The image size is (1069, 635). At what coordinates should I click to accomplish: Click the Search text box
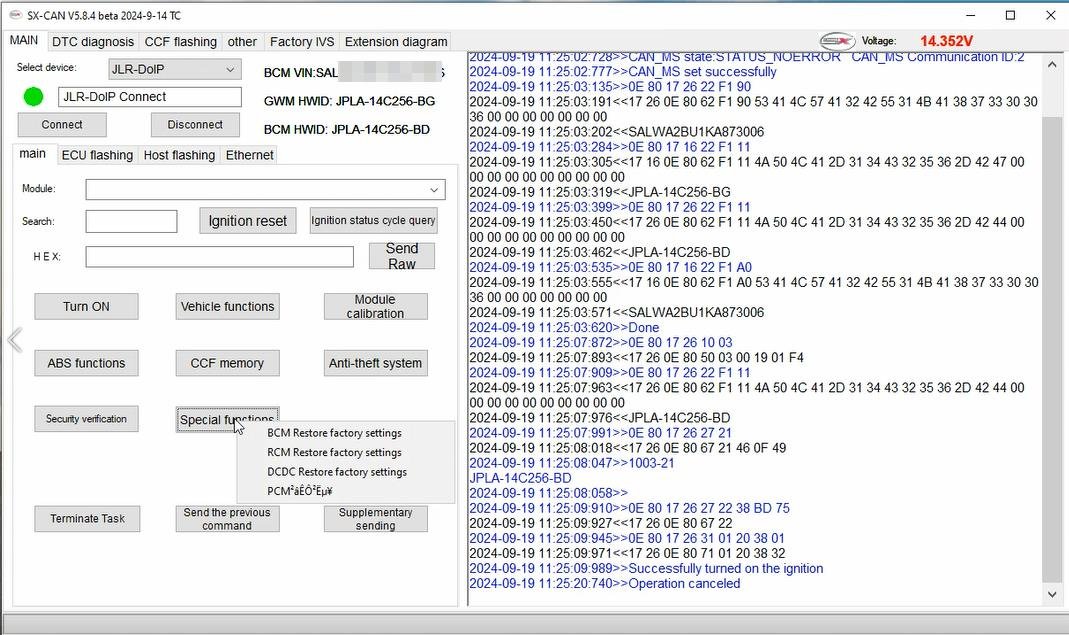point(131,221)
